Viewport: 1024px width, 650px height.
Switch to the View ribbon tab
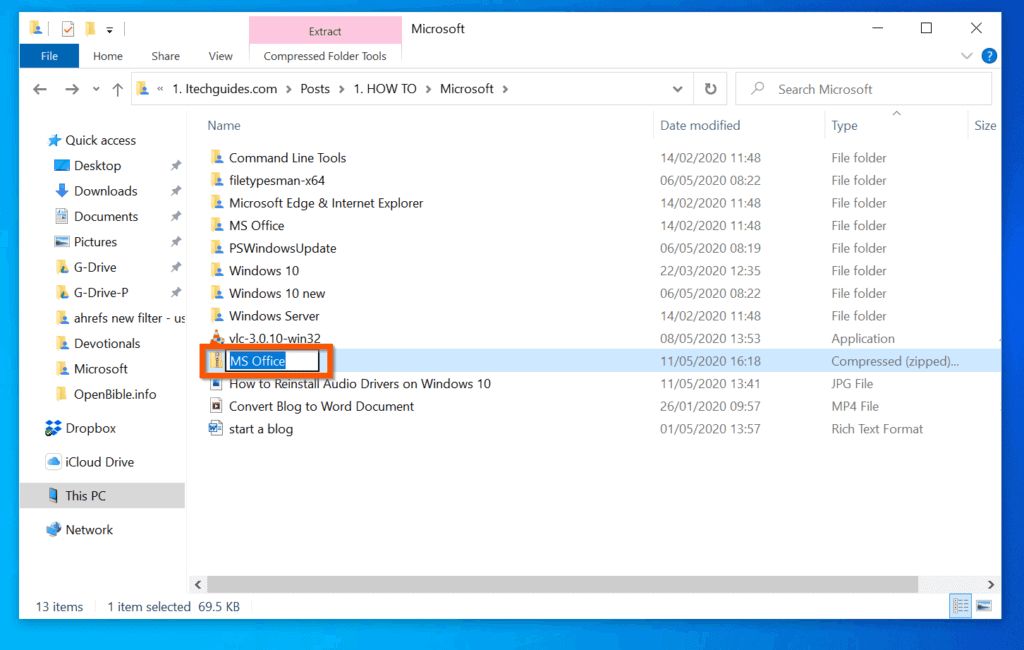(x=220, y=56)
